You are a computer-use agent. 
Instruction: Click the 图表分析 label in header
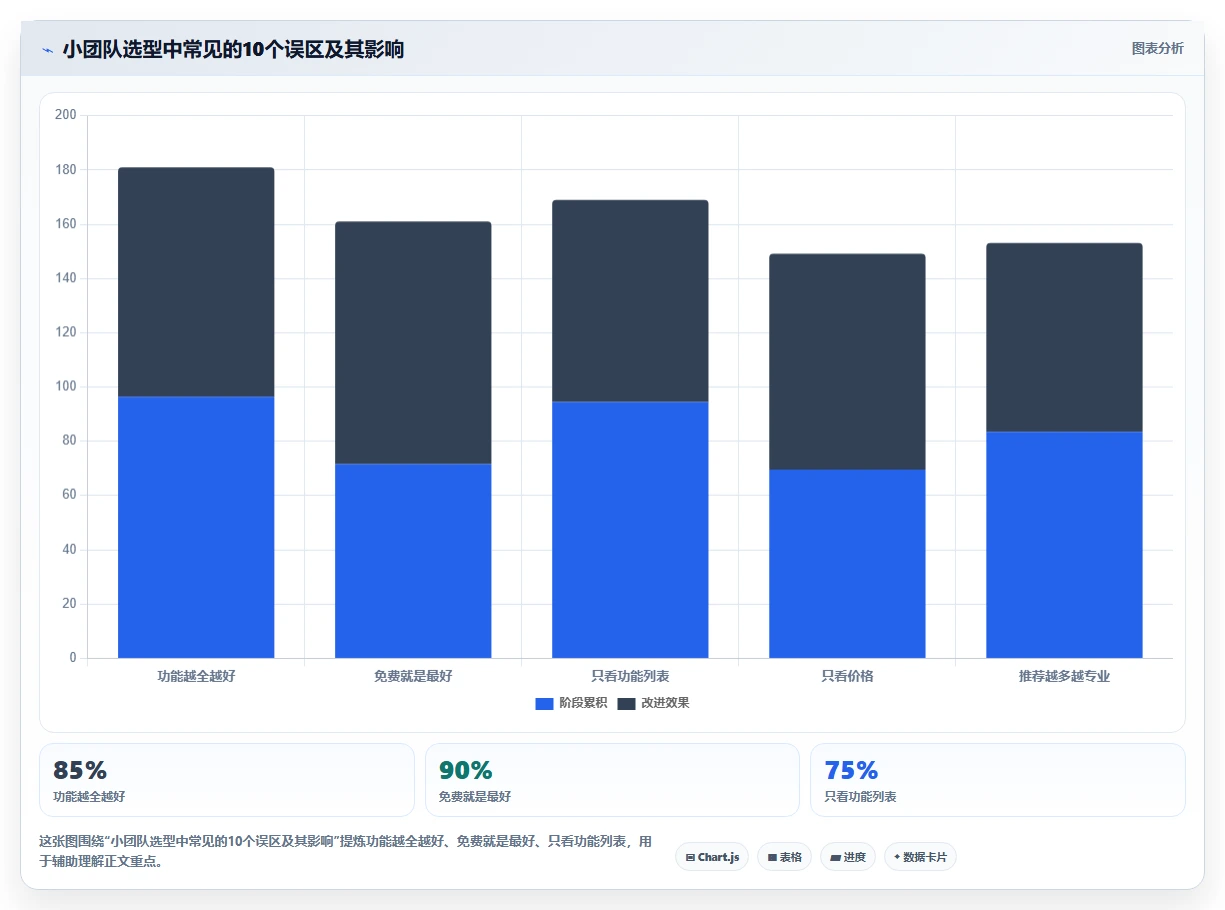click(x=1157, y=48)
